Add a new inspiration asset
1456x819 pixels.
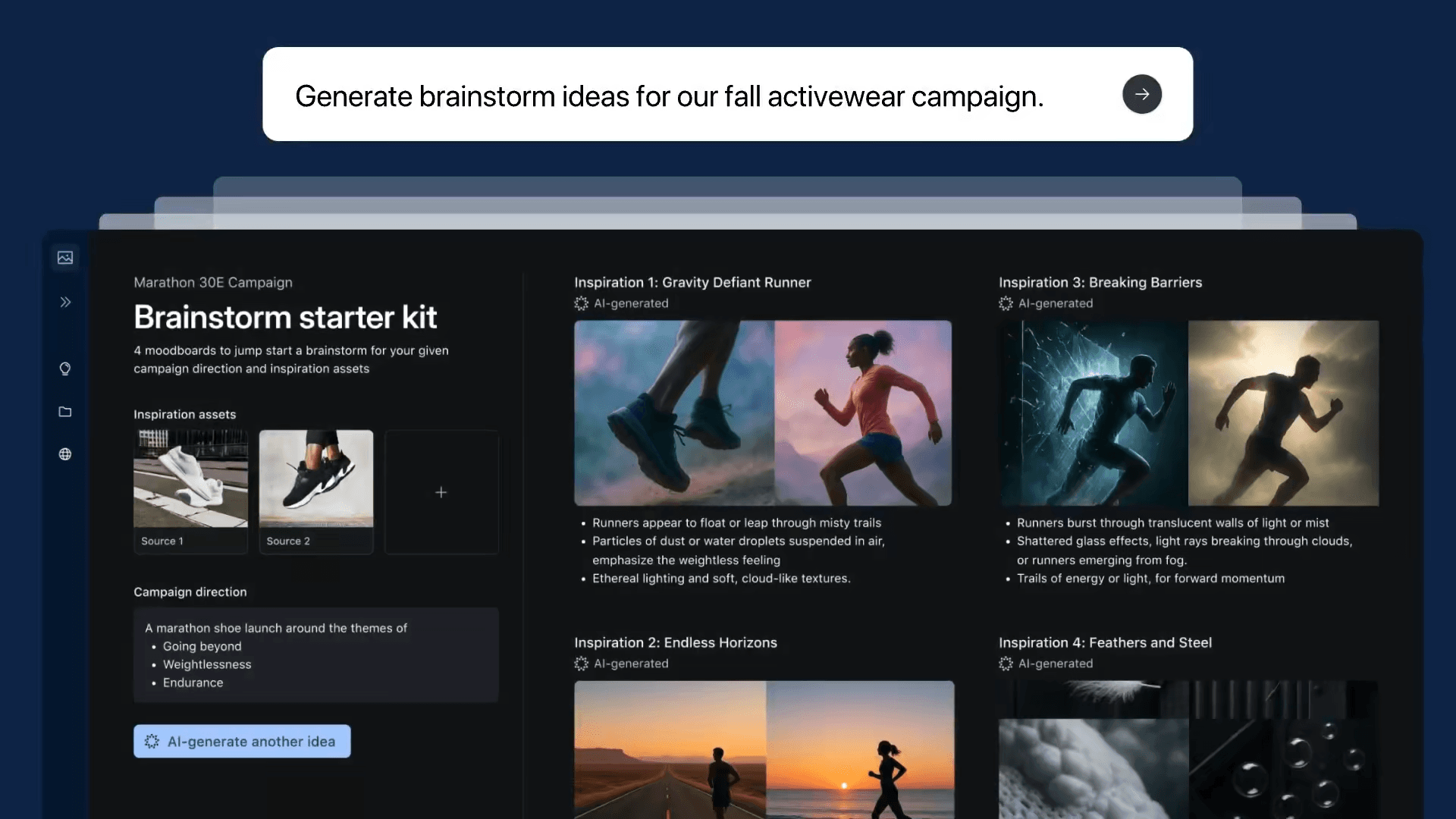441,492
